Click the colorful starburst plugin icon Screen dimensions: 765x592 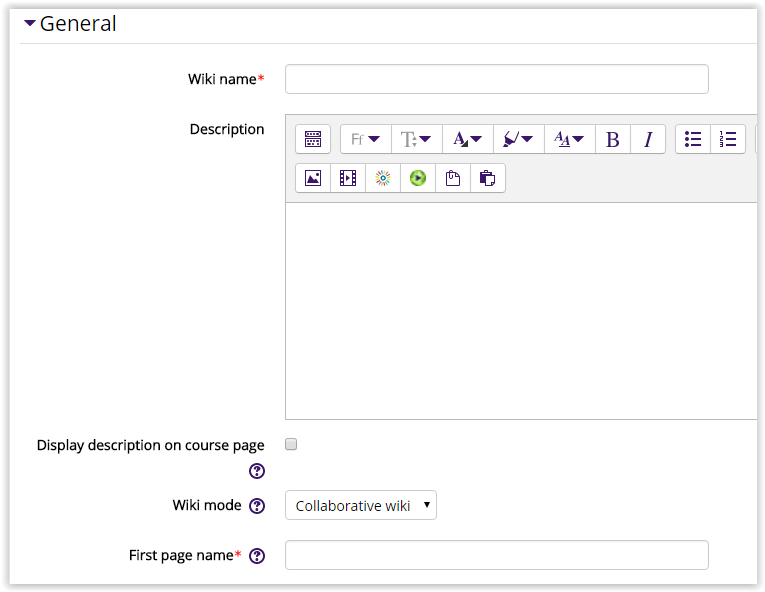coord(383,178)
